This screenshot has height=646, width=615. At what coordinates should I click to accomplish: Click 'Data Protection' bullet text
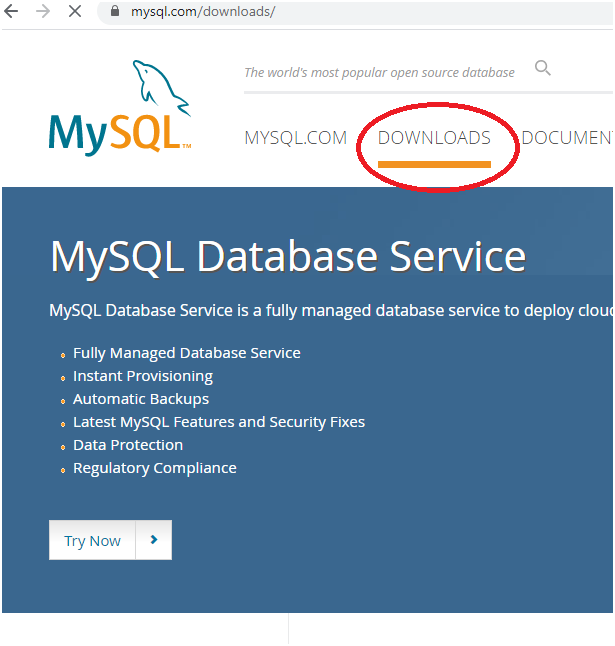click(128, 445)
